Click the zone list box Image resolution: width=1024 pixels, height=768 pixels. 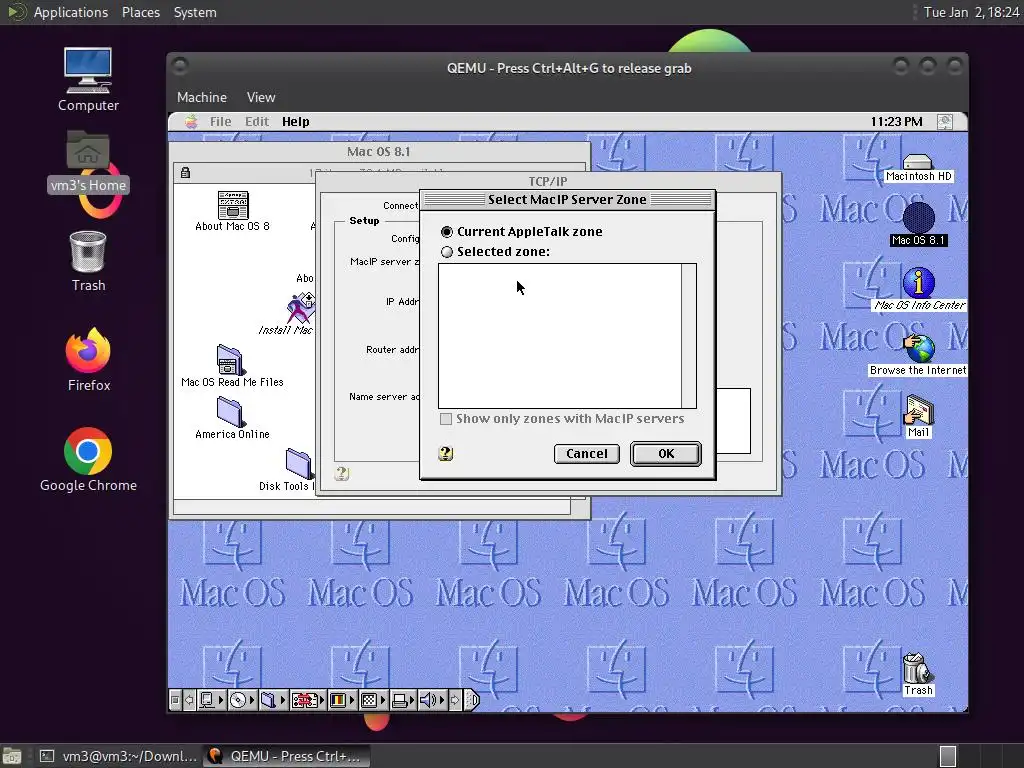tap(560, 336)
